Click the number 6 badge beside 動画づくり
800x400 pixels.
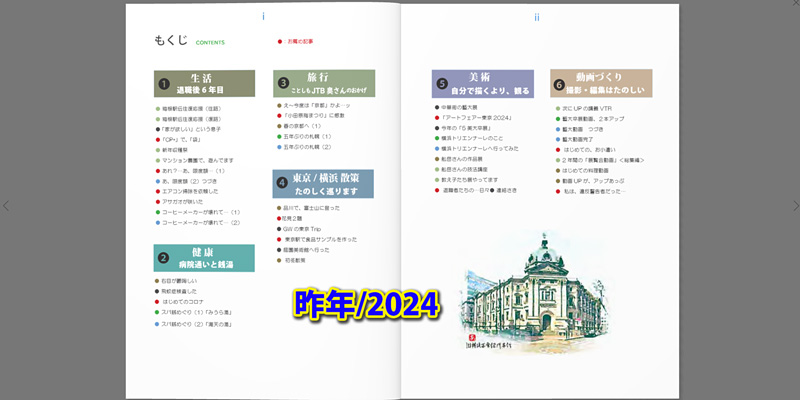point(559,84)
